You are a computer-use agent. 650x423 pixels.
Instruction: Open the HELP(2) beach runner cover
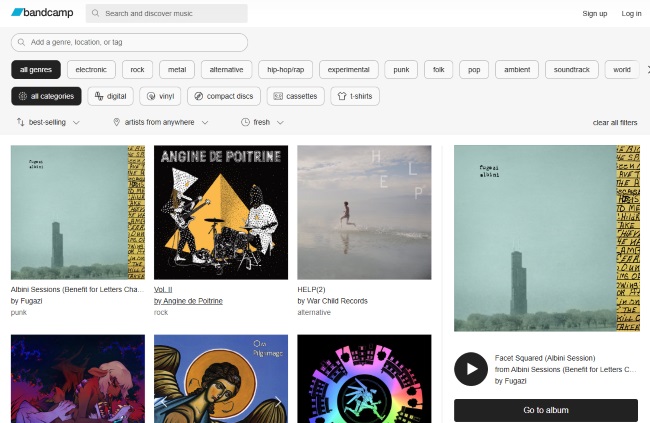coord(364,212)
